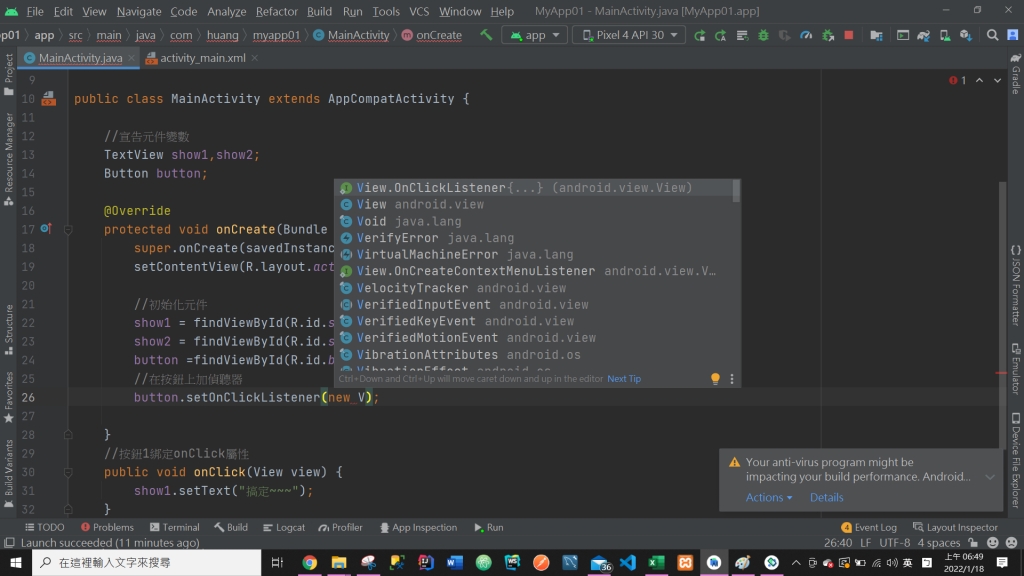Open the Pixel 4 API 30 device dropdown
The image size is (1024, 576).
(x=629, y=35)
